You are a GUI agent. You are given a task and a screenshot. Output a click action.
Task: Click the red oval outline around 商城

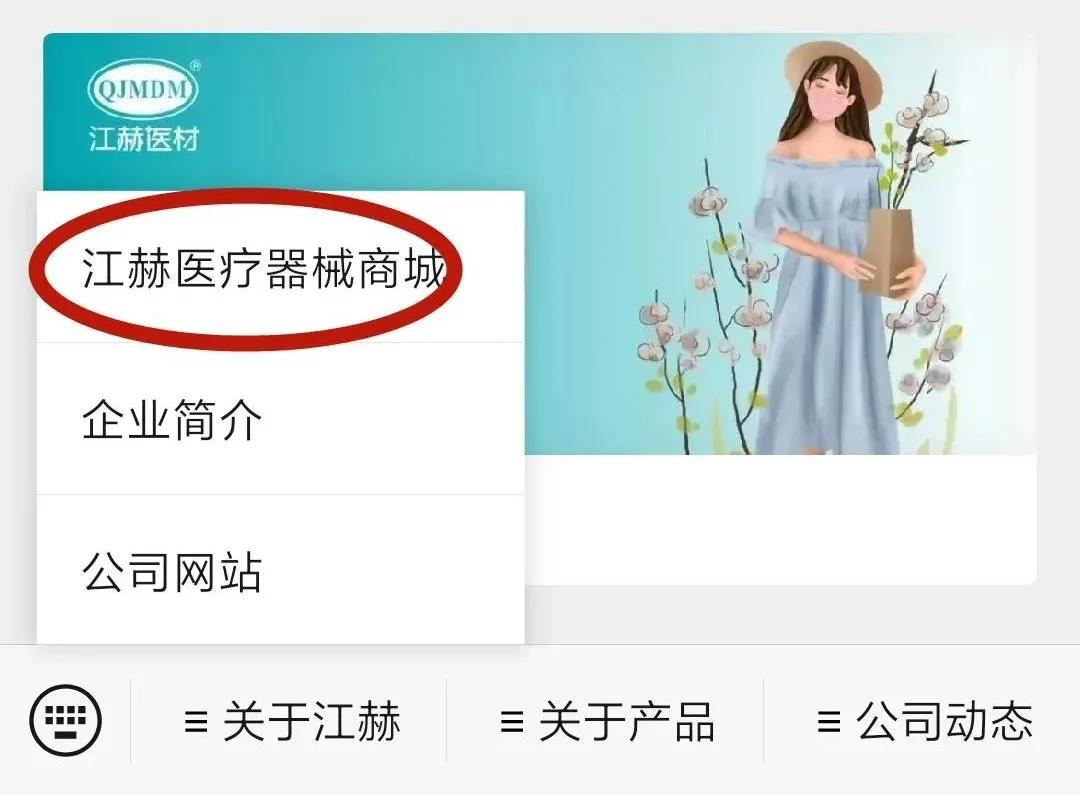[x=245, y=267]
